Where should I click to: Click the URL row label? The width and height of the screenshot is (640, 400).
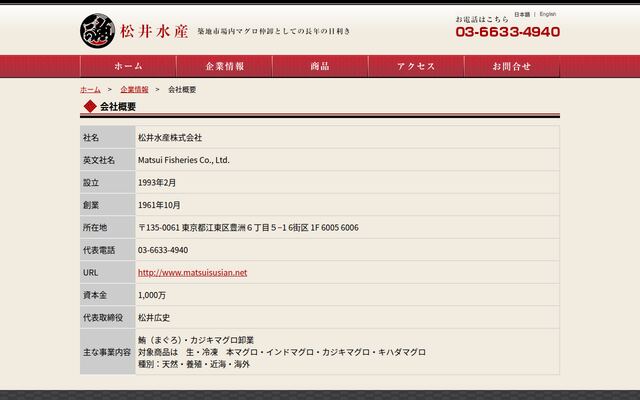click(90, 272)
